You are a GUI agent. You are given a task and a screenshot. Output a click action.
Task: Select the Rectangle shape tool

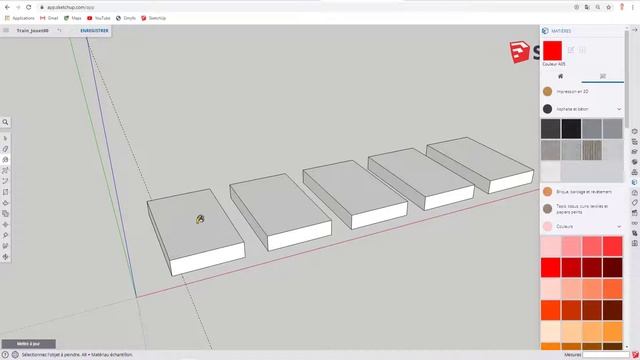[x=5, y=192]
